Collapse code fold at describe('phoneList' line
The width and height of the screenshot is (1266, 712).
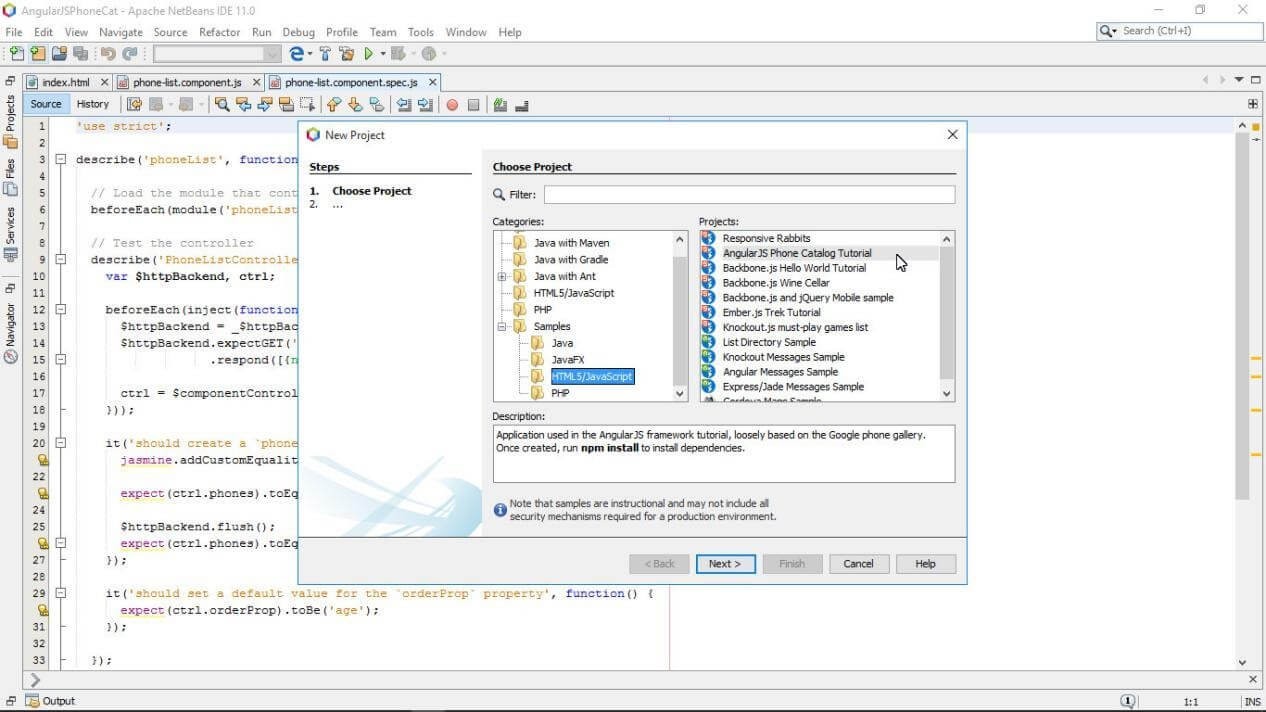(x=61, y=159)
